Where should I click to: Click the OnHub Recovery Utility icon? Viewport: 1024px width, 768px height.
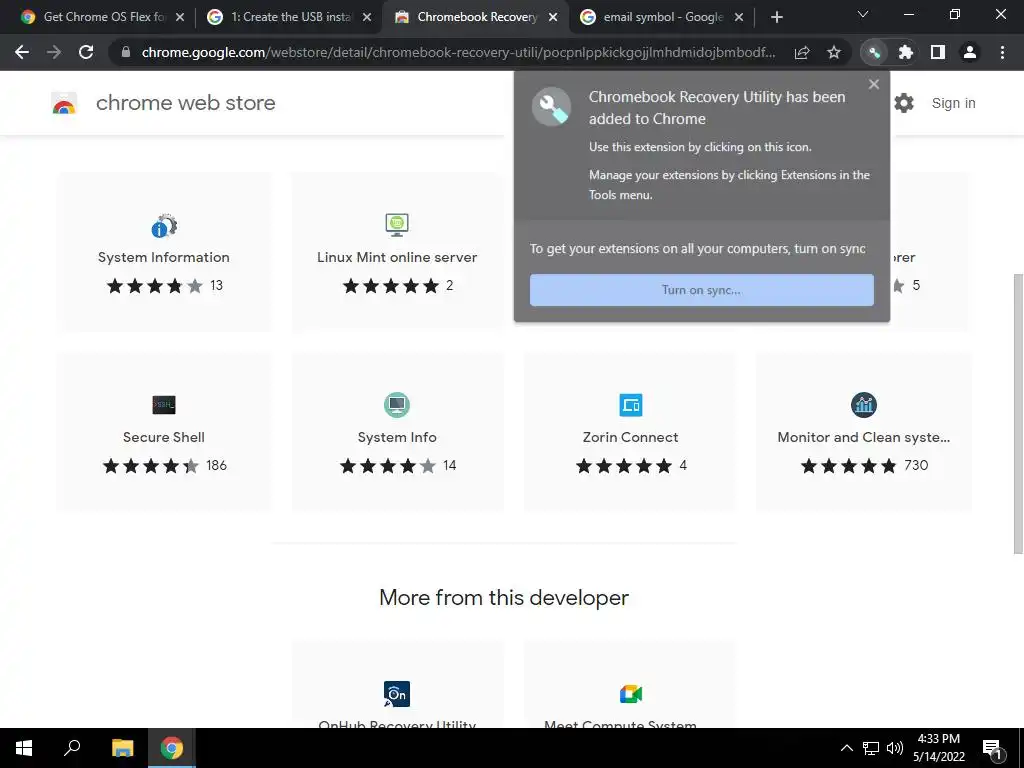point(397,694)
